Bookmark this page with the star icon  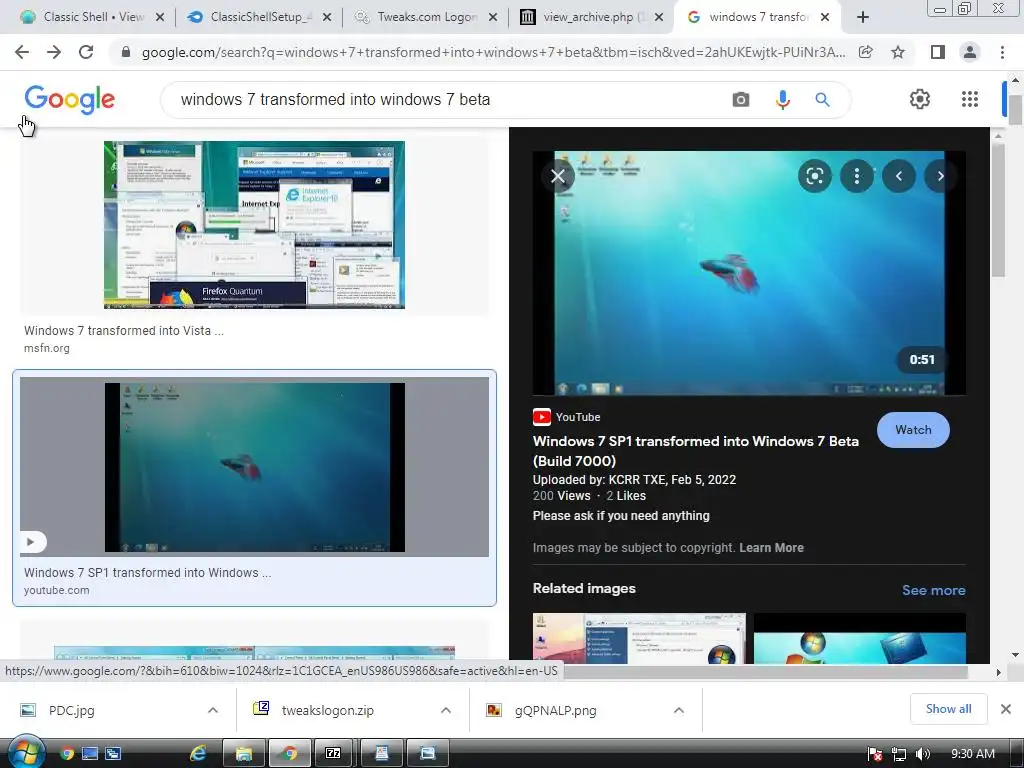(x=898, y=52)
